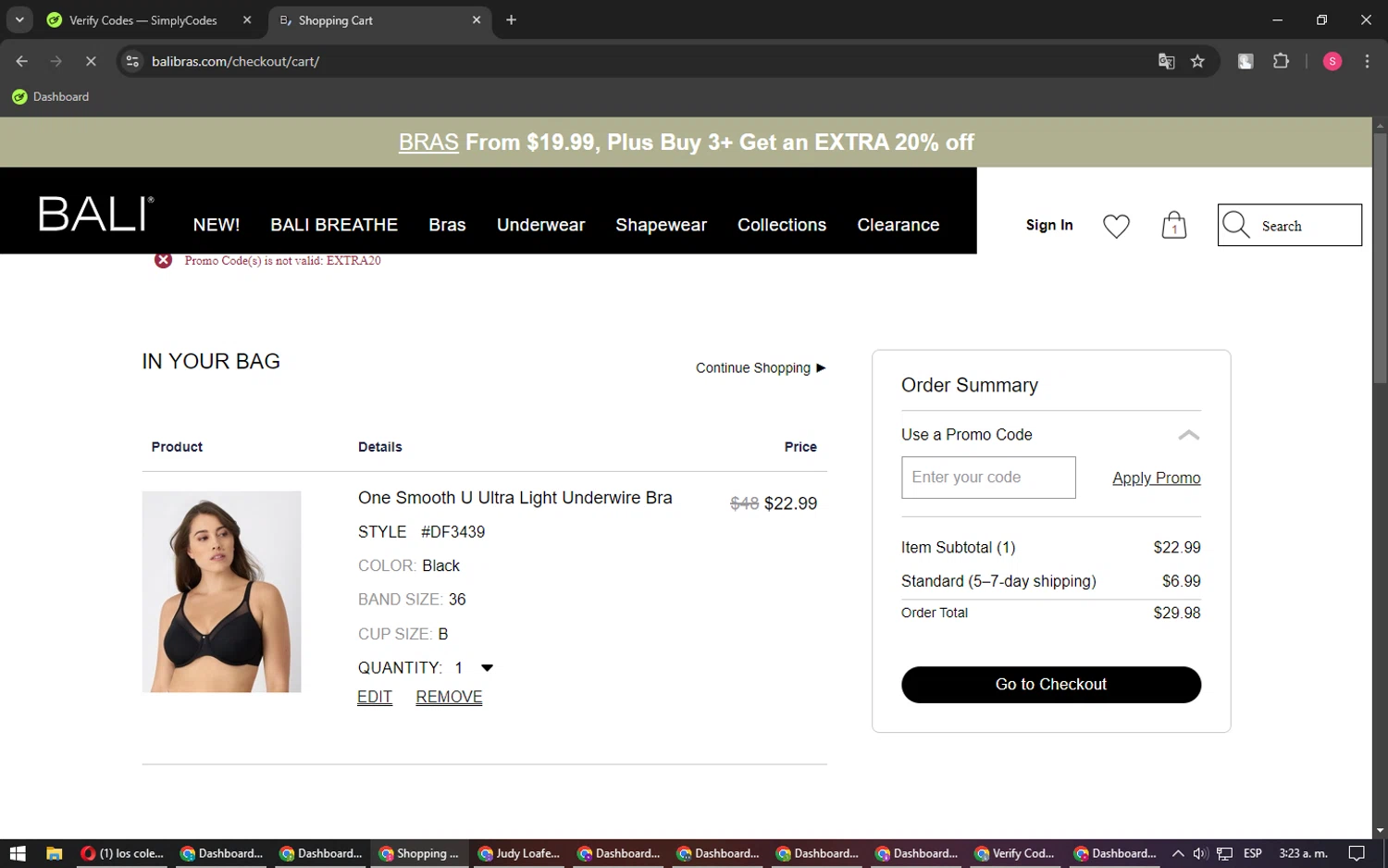
Task: Open File Explorer from taskbar
Action: 54,853
